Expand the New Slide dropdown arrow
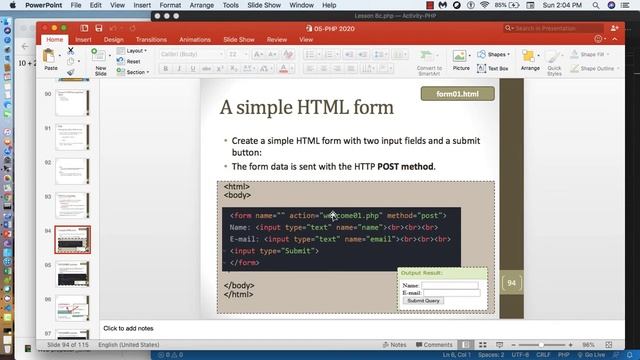The width and height of the screenshot is (640, 360). (110, 56)
